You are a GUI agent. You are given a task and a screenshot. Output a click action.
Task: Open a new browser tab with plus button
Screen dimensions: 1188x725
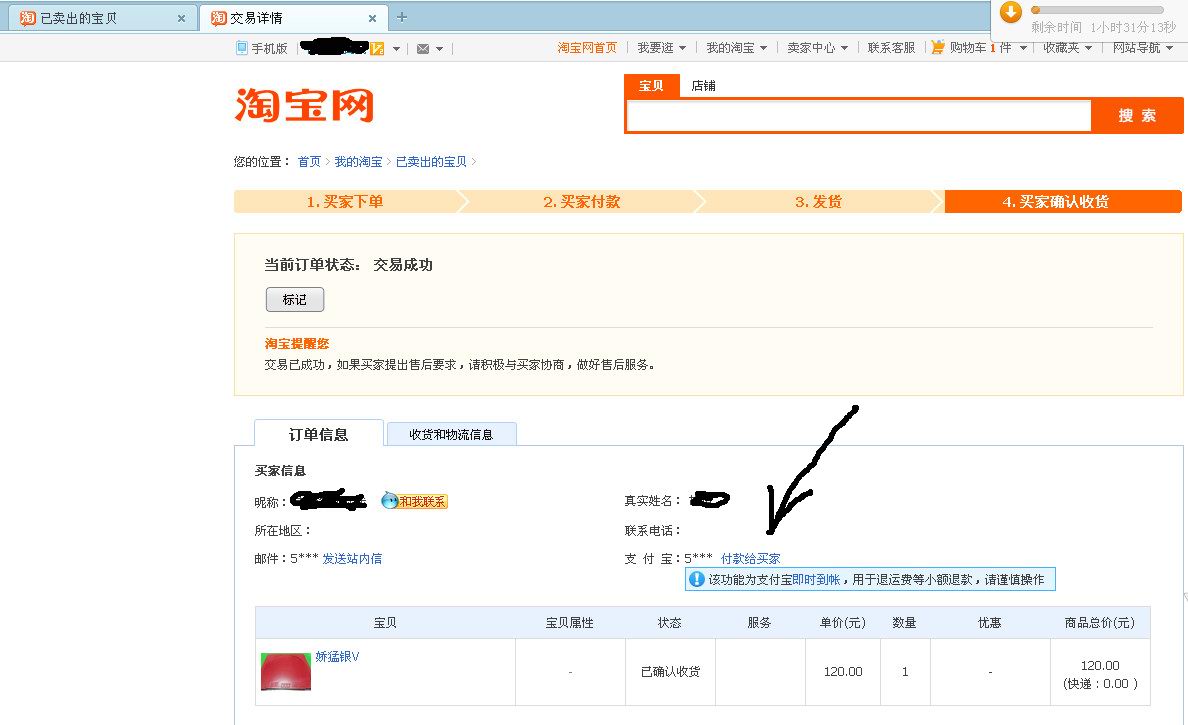402,17
